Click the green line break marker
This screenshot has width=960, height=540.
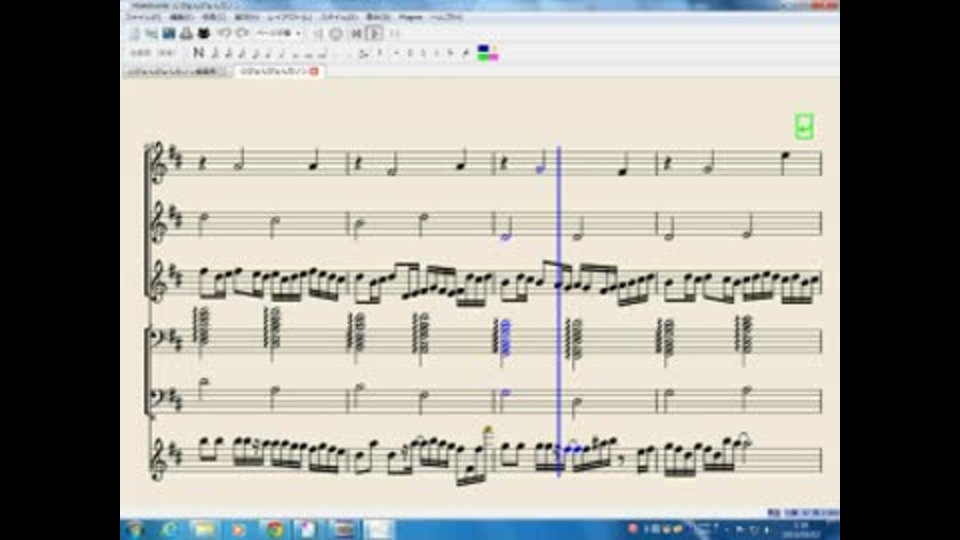804,126
